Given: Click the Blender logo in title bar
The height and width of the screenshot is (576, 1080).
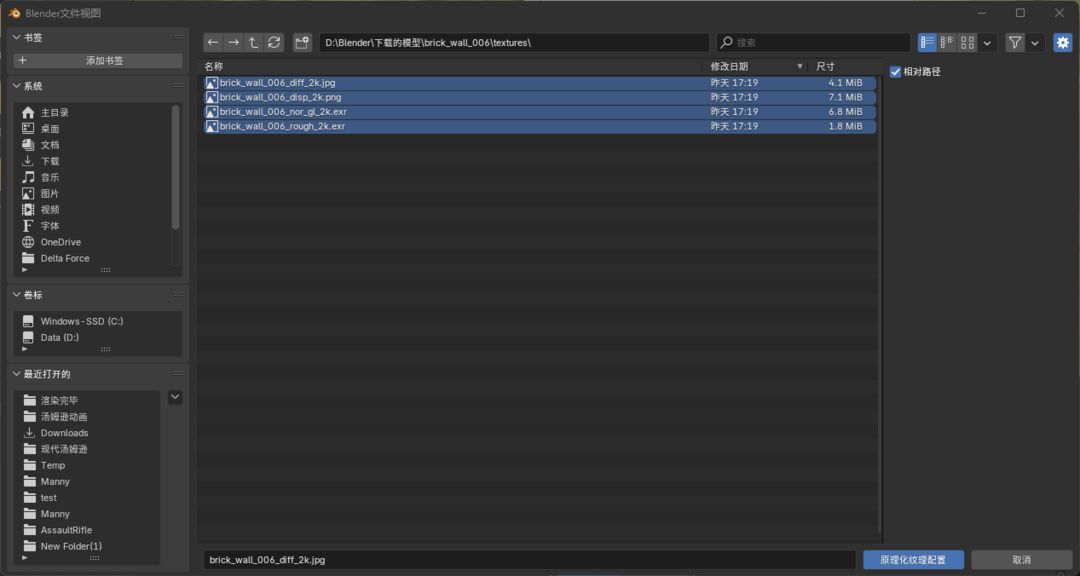Looking at the screenshot, I should 14,13.
